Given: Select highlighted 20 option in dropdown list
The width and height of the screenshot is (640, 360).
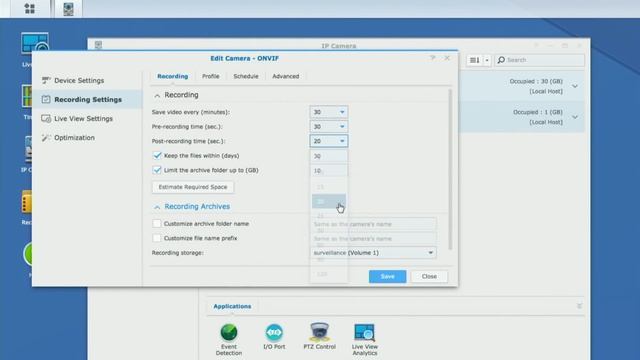Looking at the screenshot, I should tap(329, 201).
